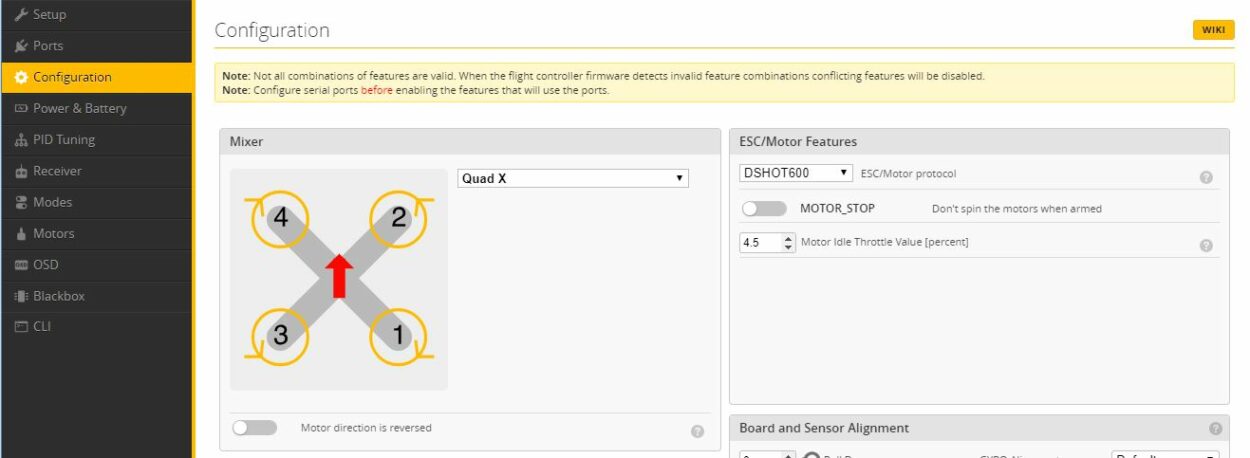Toggle Motor direction is reversed switch
The width and height of the screenshot is (1250, 458).
click(254, 428)
